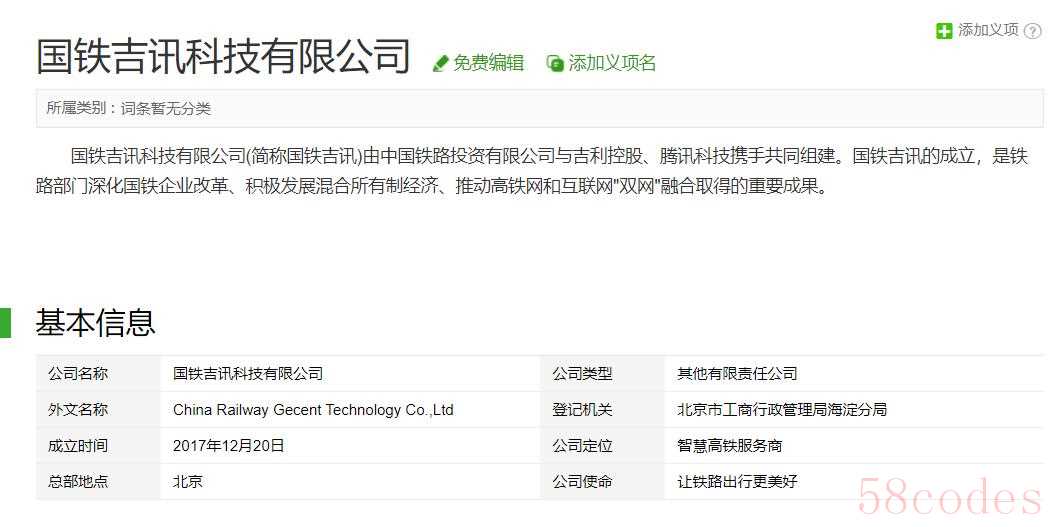Open the question mark help icon

pos(1032,31)
